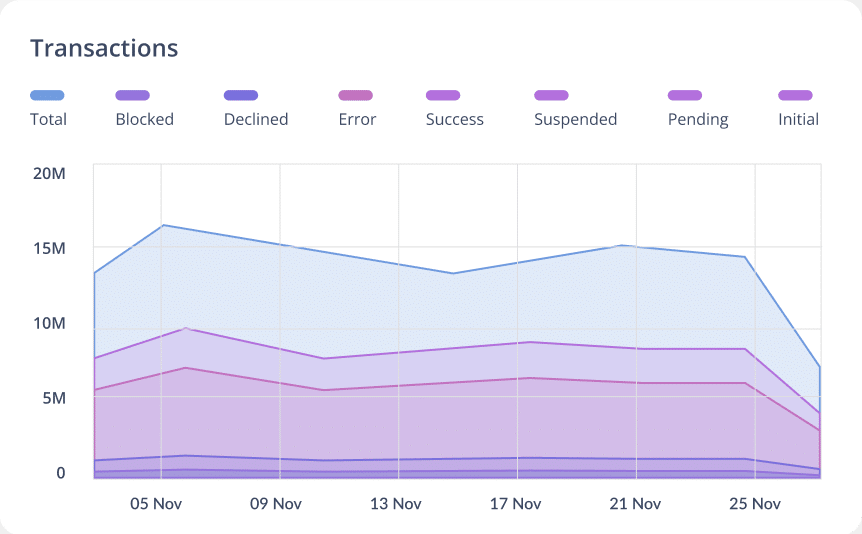Hide the Error series via its label
862x534 pixels.
click(x=357, y=120)
